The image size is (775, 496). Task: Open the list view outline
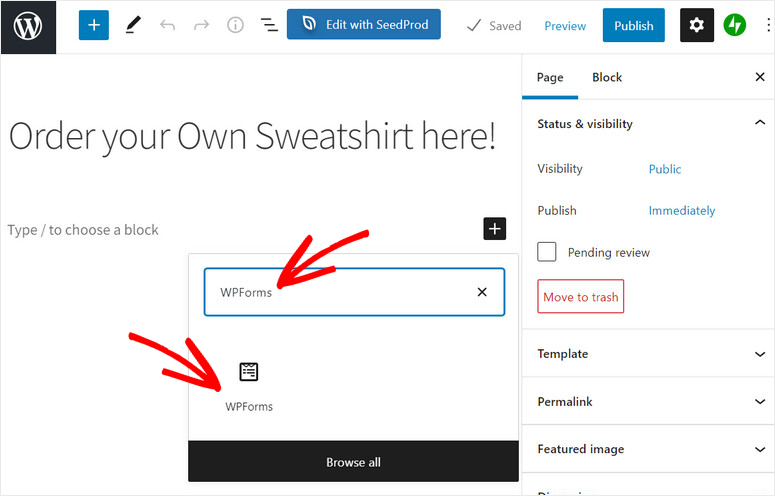point(269,25)
